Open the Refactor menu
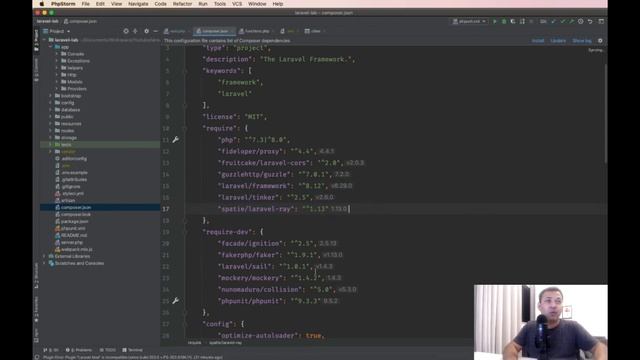Viewport: 640px width, 360px height. click(x=182, y=4)
